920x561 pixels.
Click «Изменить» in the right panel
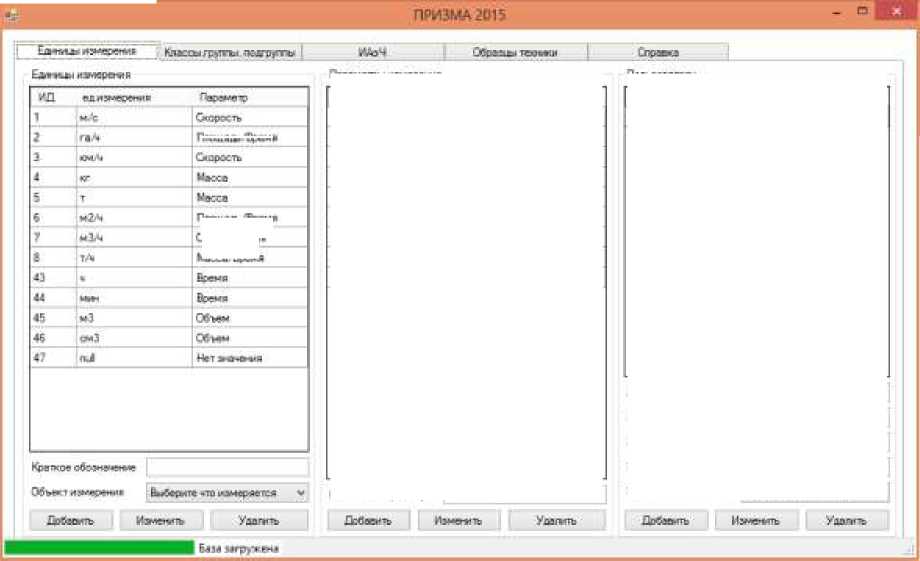point(756,521)
